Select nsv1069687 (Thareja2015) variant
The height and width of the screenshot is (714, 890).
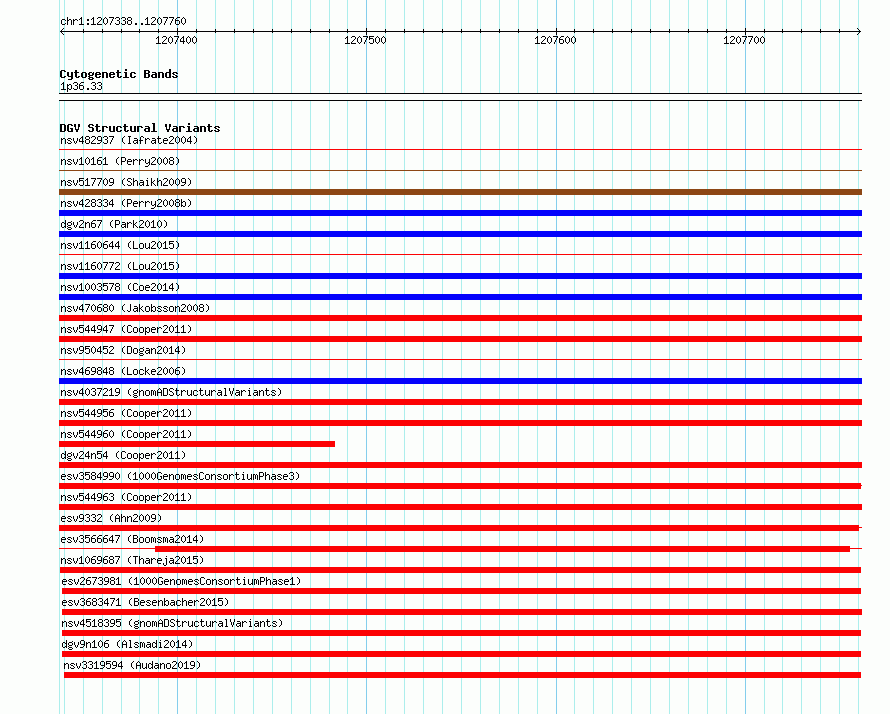pos(132,560)
